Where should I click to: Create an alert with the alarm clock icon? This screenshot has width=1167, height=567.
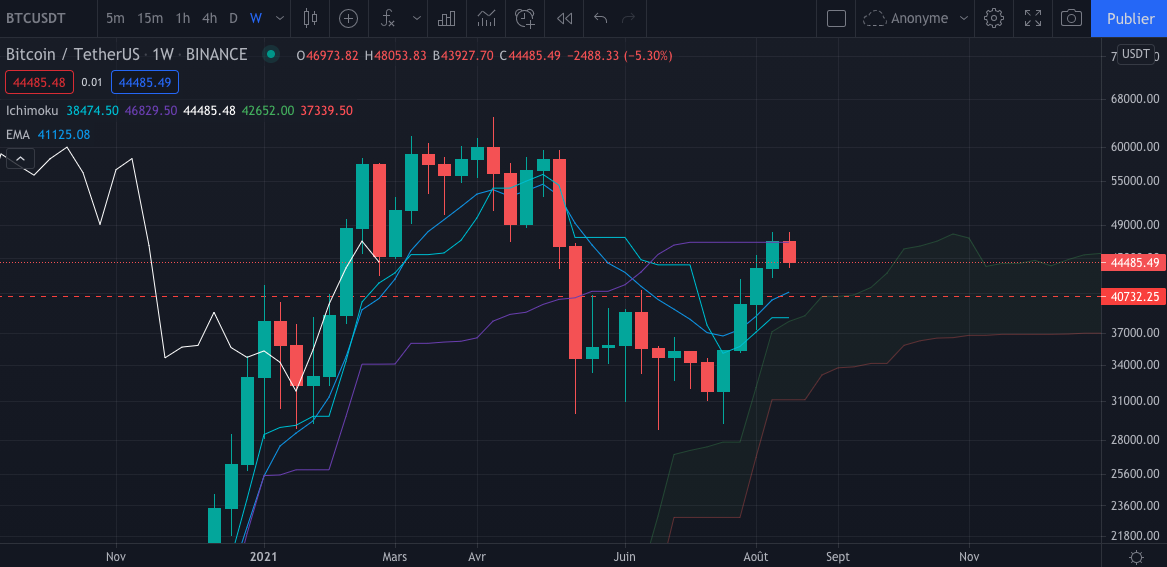pos(524,18)
